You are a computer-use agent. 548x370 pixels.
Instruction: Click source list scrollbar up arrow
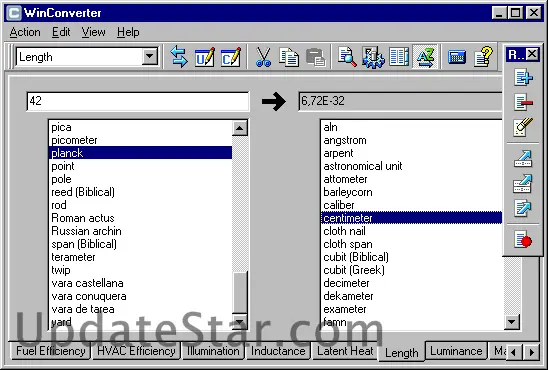[240, 128]
